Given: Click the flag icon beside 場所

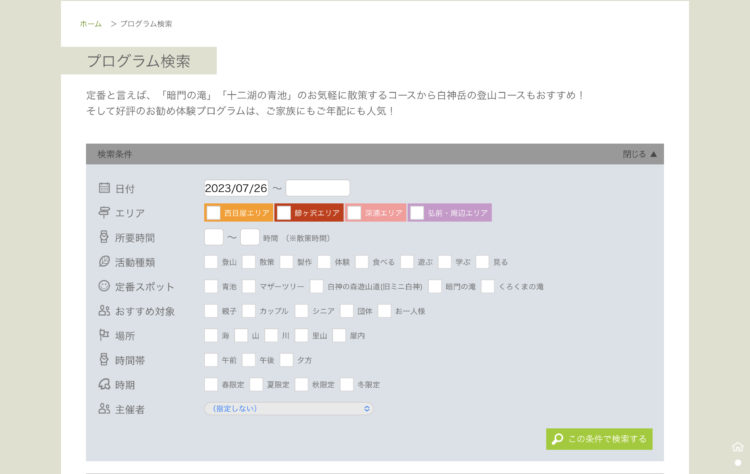Looking at the screenshot, I should 104,335.
